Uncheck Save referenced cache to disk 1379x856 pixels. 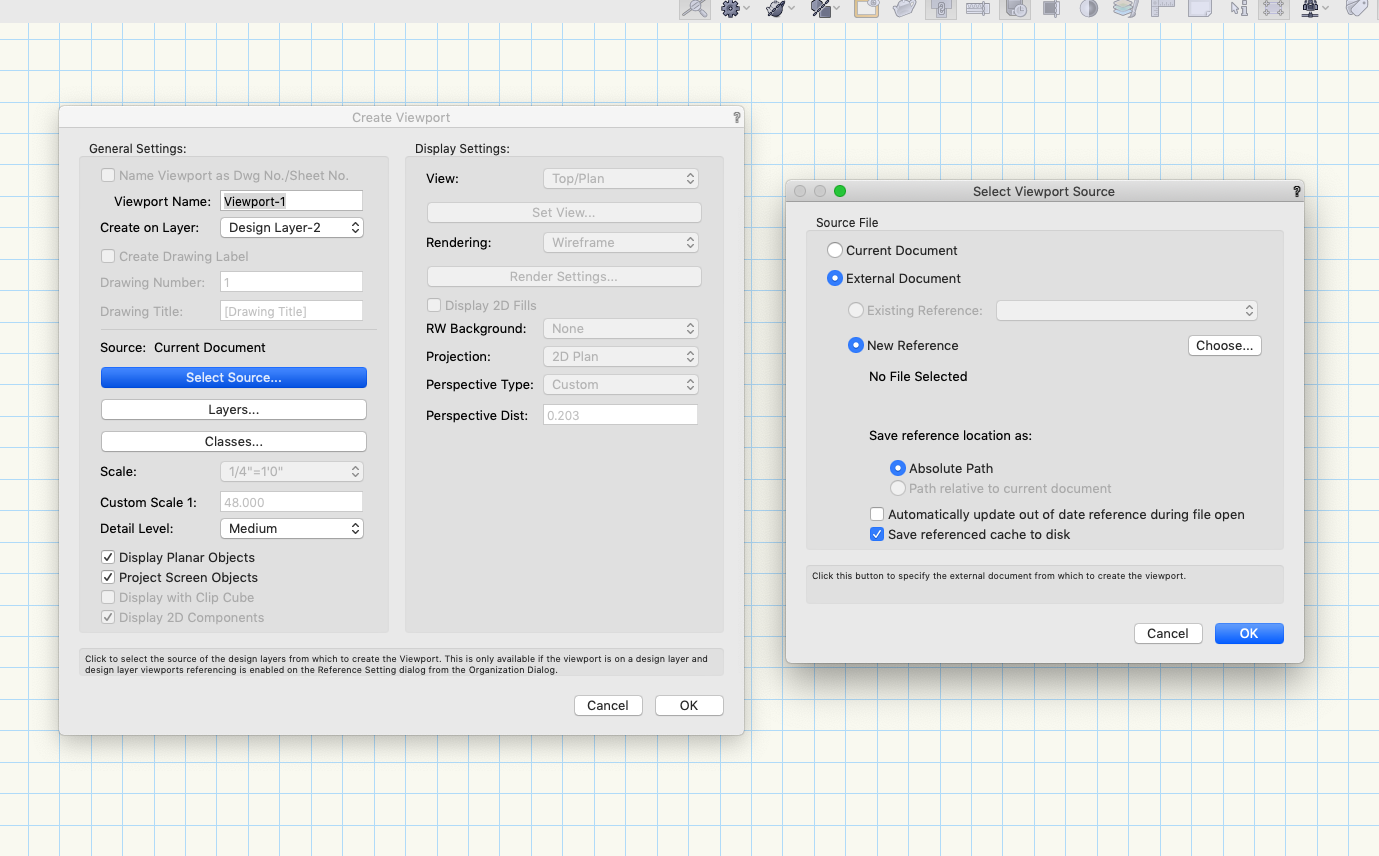(x=877, y=535)
